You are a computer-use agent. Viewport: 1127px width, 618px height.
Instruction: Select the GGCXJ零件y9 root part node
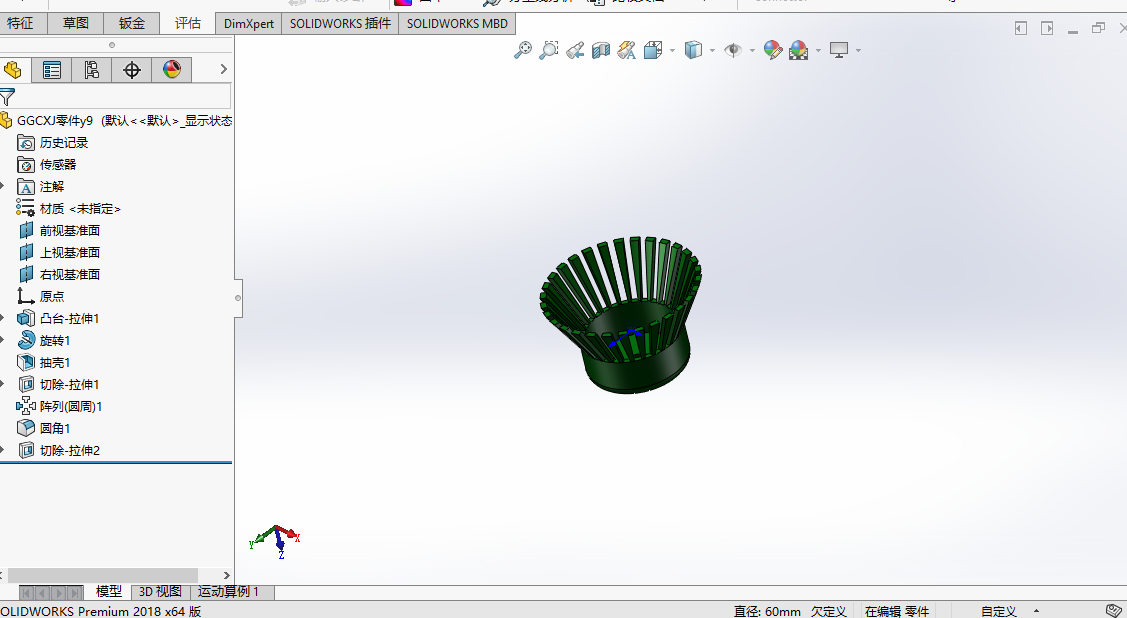[x=115, y=121]
